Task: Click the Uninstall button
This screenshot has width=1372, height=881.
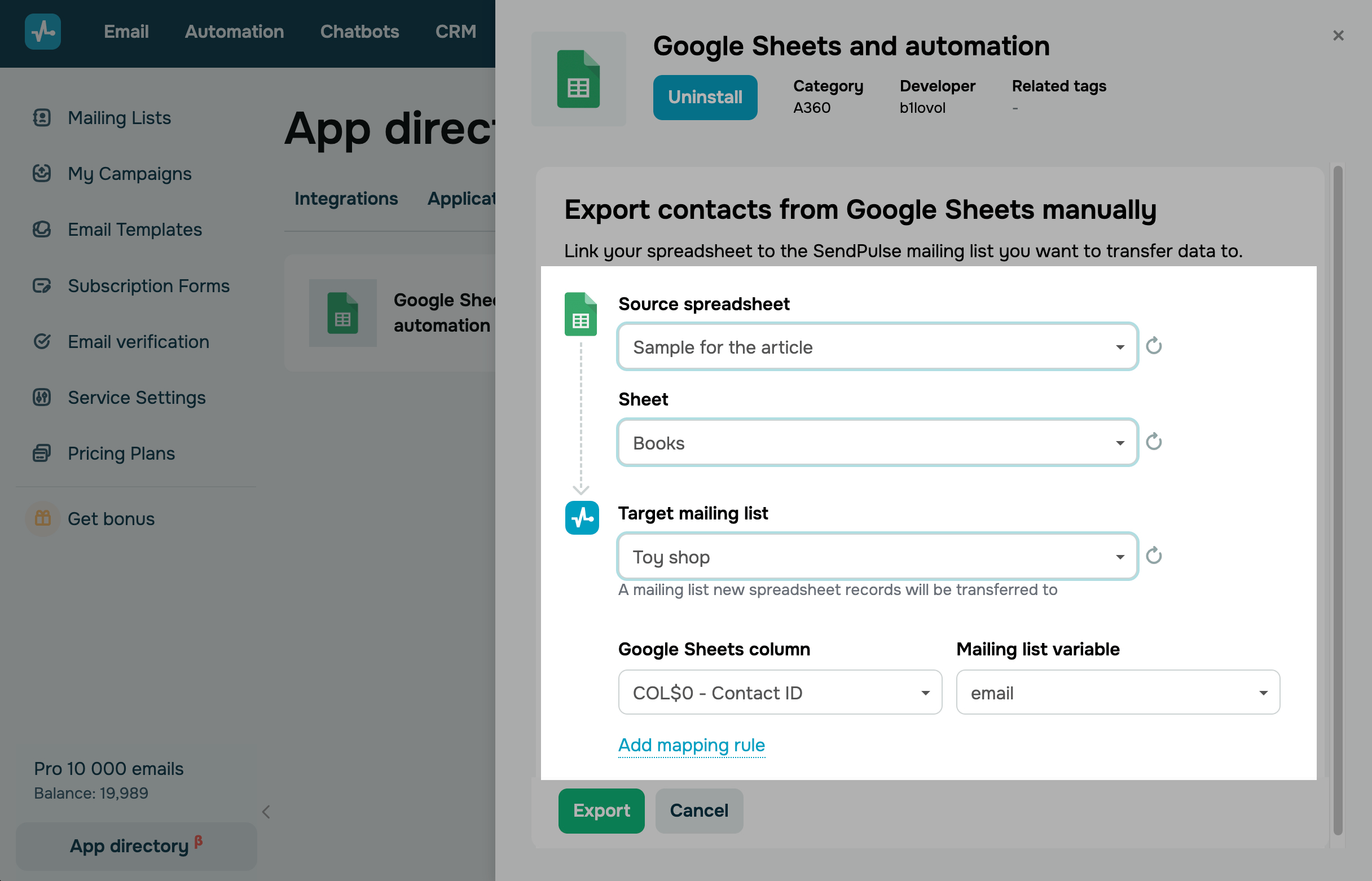Action: click(704, 97)
